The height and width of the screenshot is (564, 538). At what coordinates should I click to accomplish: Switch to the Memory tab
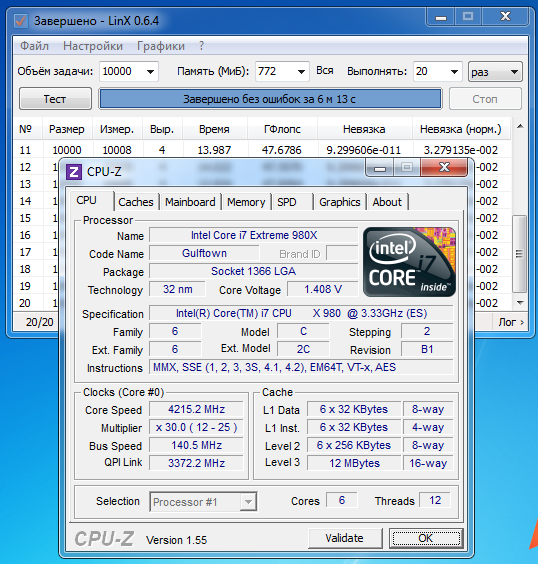pos(246,202)
